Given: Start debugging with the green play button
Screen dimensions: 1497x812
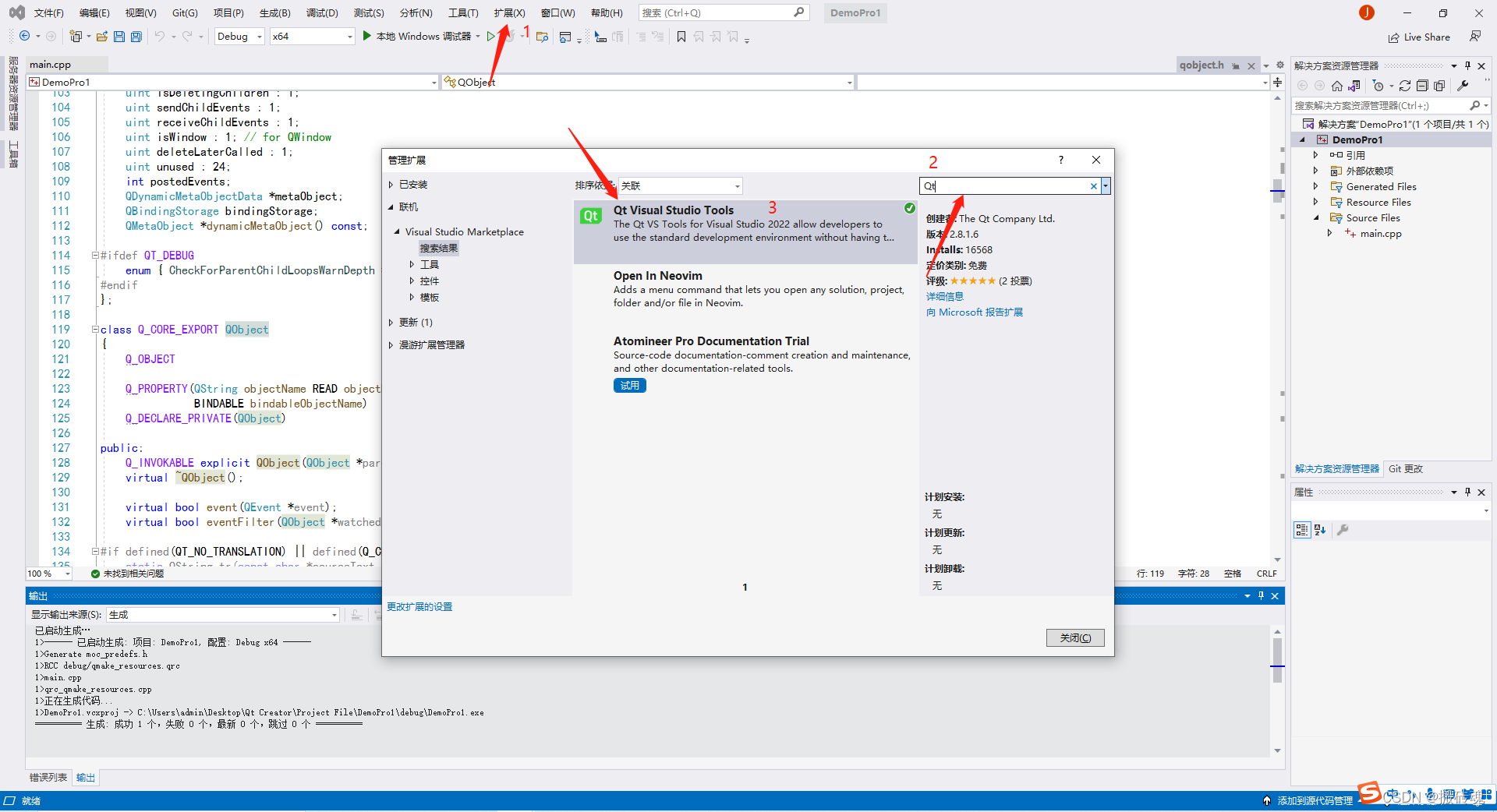Looking at the screenshot, I should [x=367, y=36].
